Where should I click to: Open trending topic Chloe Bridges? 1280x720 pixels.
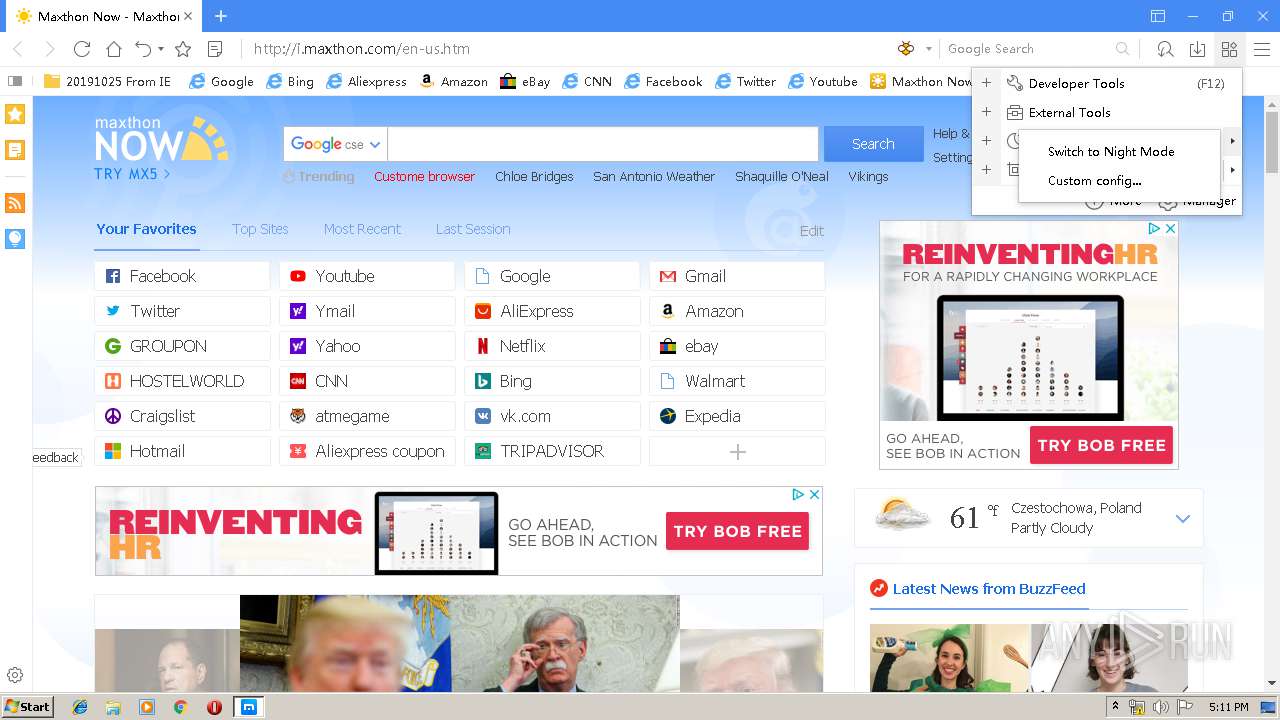pyautogui.click(x=534, y=177)
